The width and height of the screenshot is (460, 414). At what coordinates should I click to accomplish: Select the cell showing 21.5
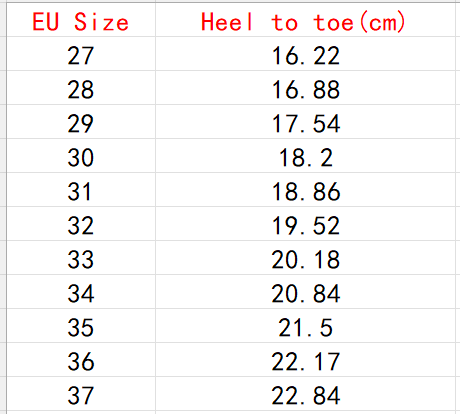click(x=305, y=326)
